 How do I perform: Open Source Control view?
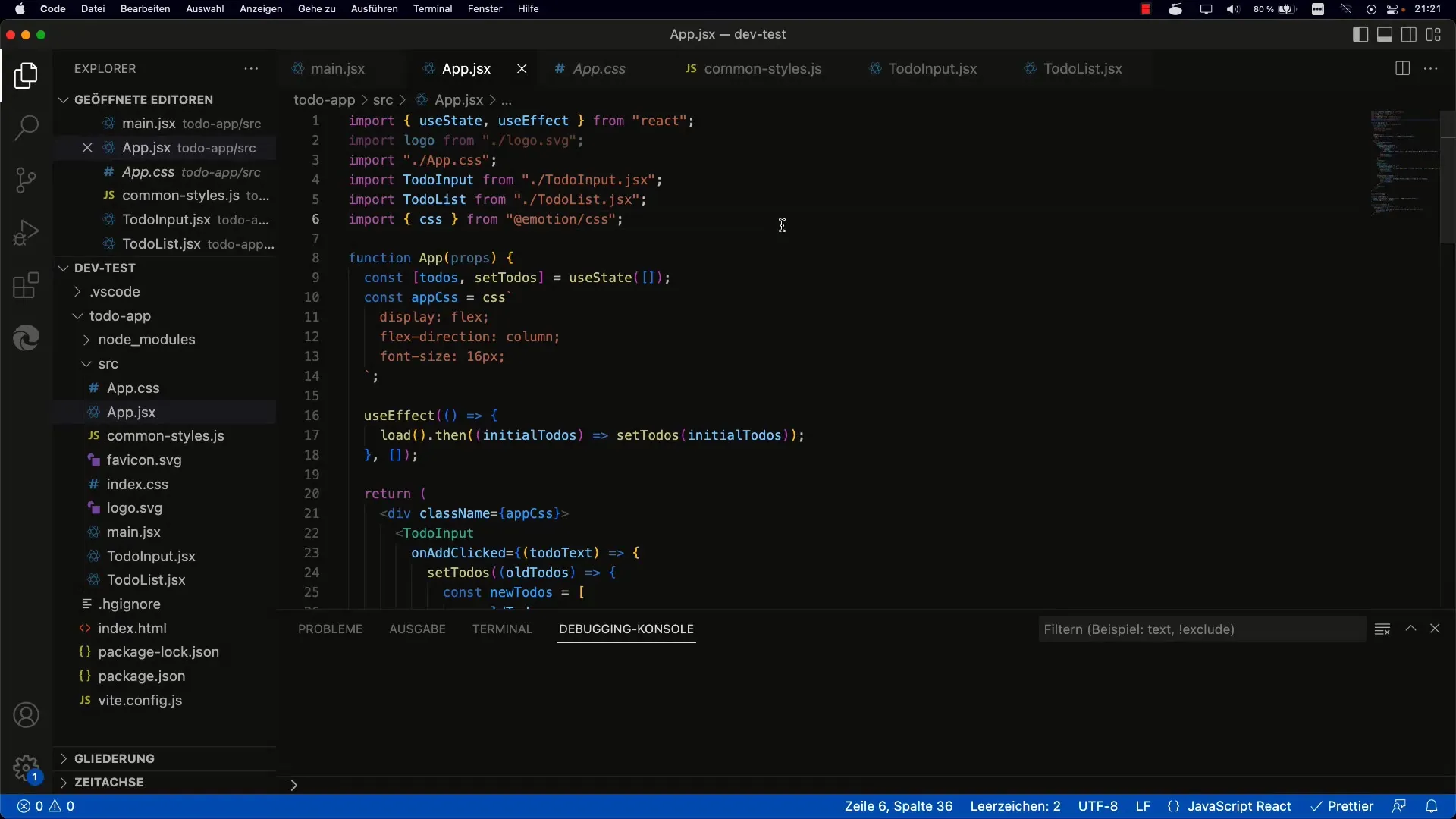click(26, 180)
